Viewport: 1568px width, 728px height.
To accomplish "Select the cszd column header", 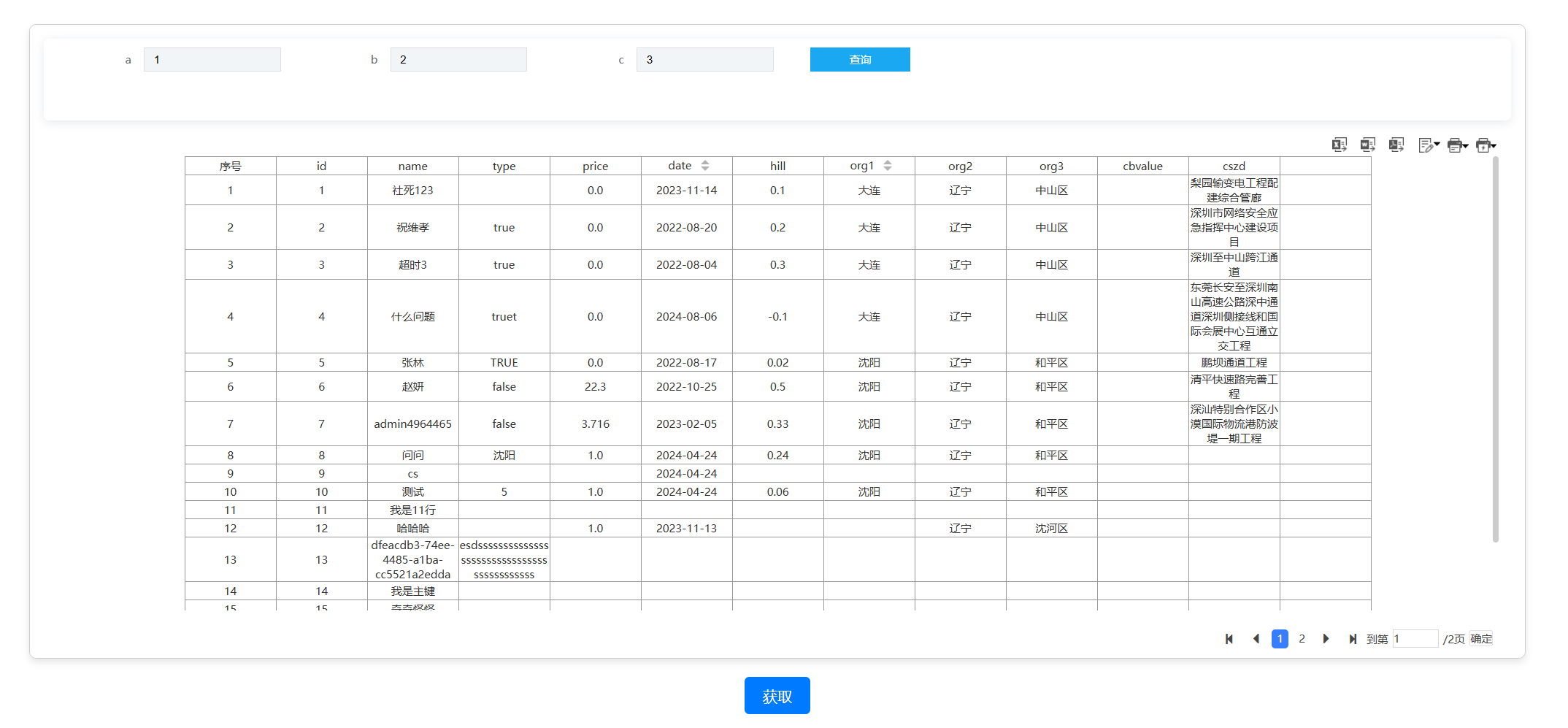I will click(1234, 166).
